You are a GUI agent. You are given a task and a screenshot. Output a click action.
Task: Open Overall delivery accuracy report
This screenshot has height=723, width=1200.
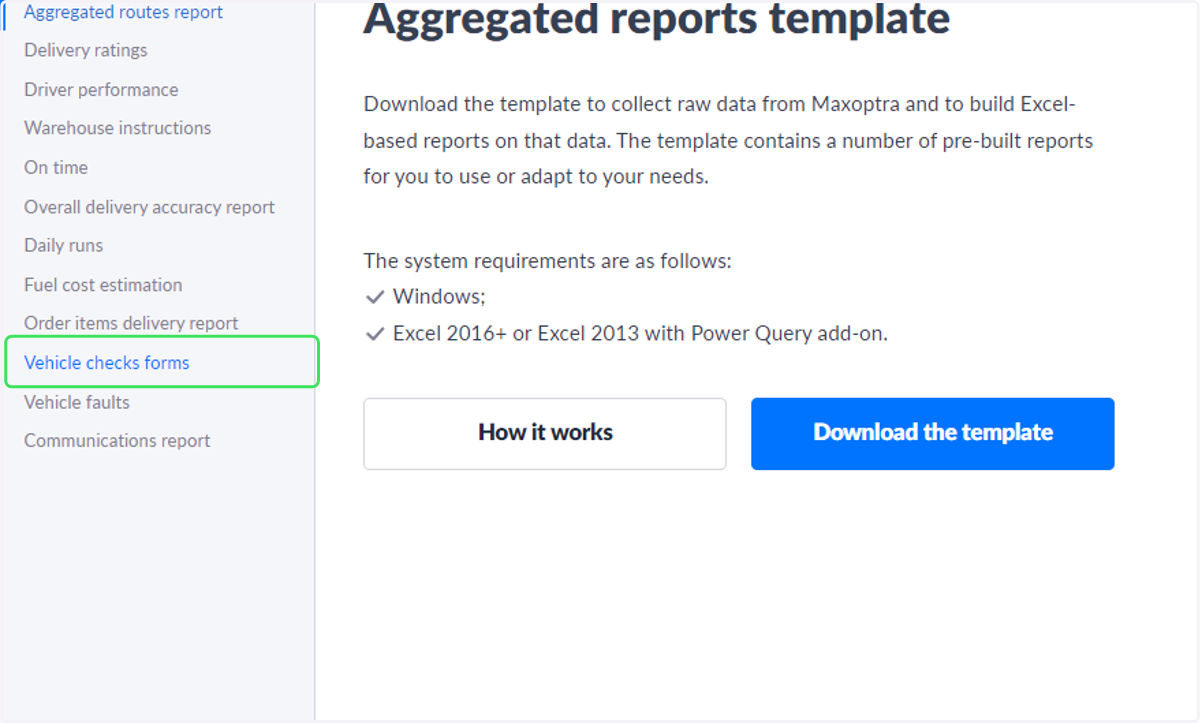pyautogui.click(x=149, y=207)
